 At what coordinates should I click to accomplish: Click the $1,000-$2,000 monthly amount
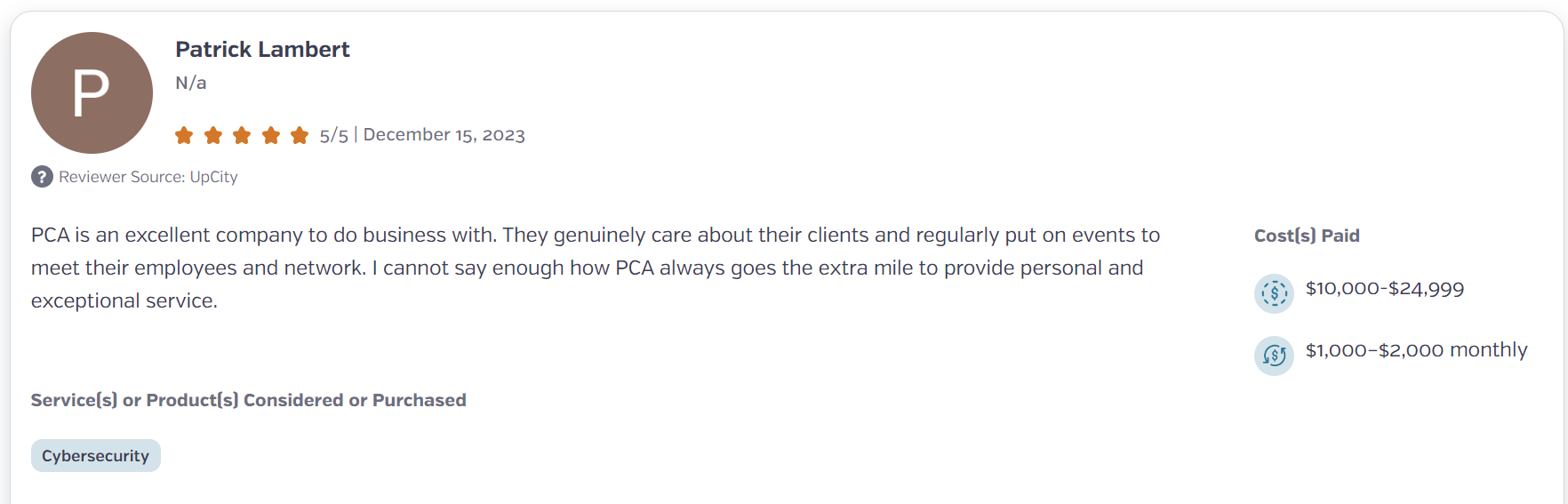1417,350
